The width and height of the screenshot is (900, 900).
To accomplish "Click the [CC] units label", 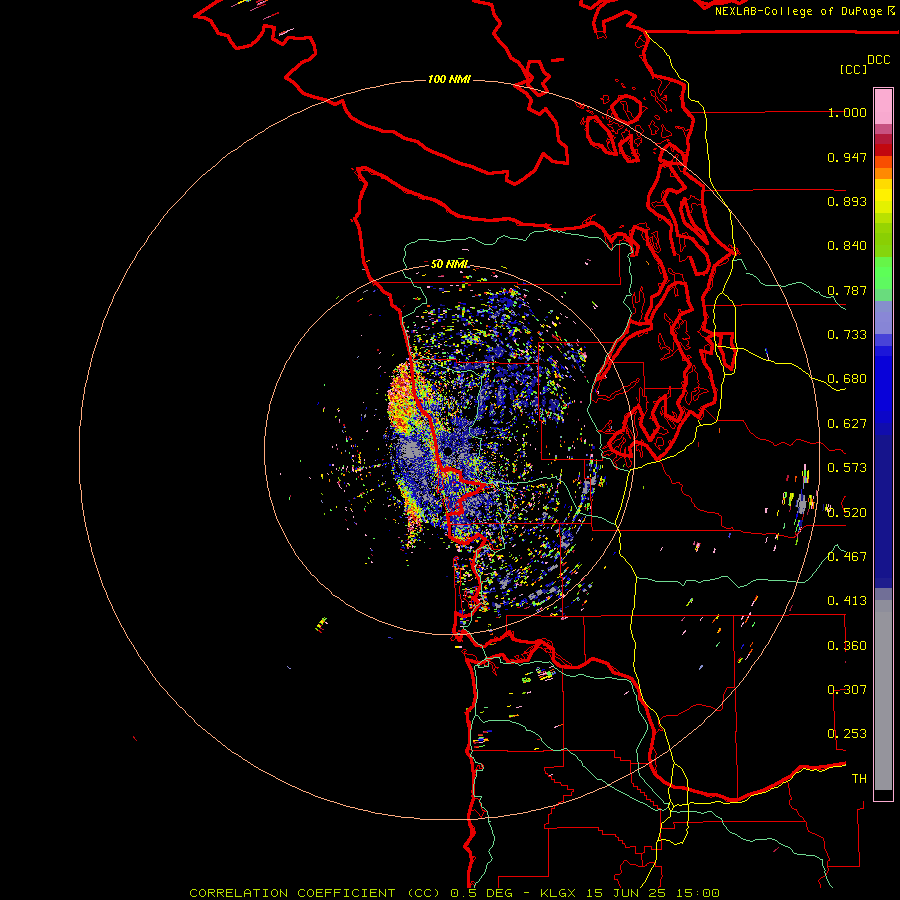I will pyautogui.click(x=853, y=69).
